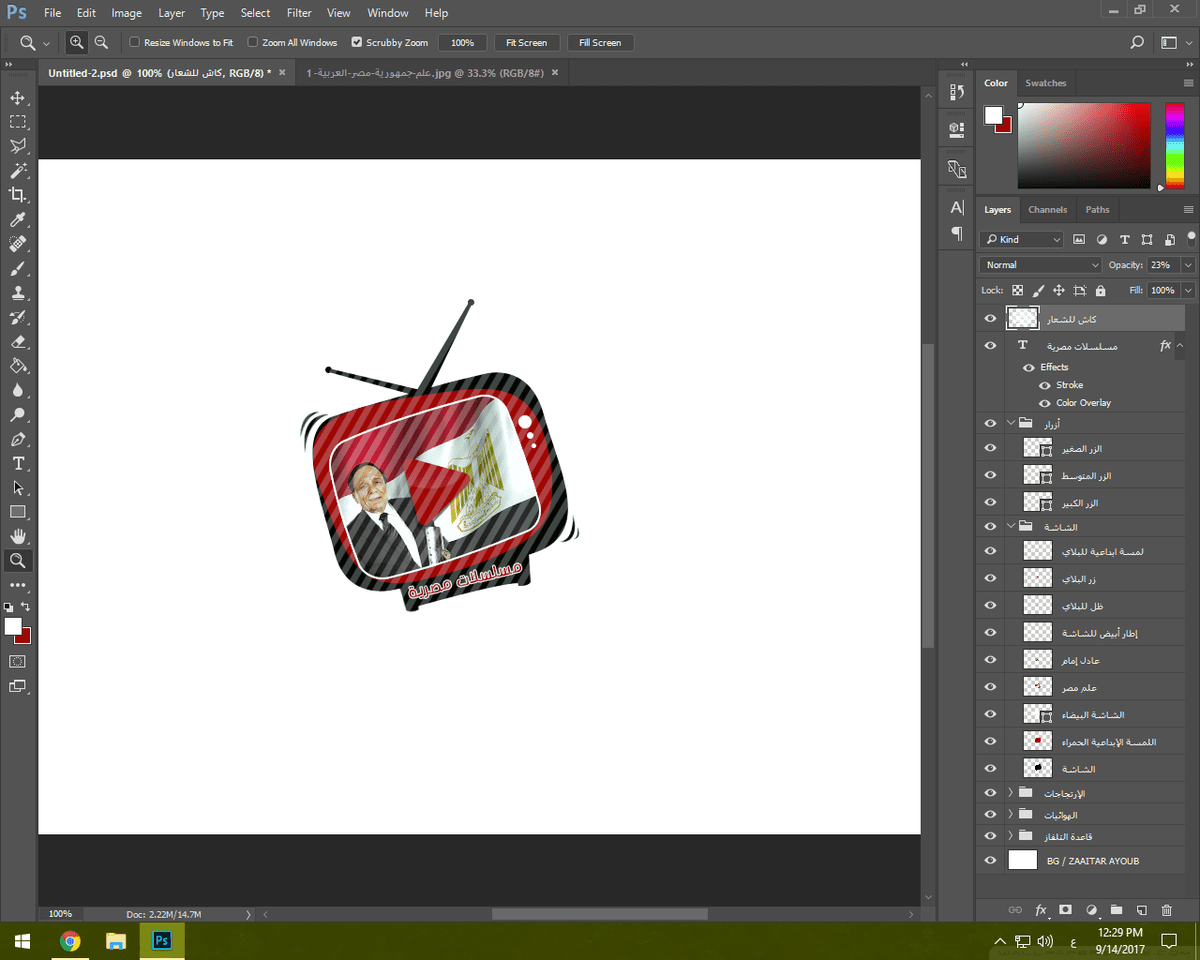Switch to the Channels tab
This screenshot has height=960, width=1200.
1047,210
